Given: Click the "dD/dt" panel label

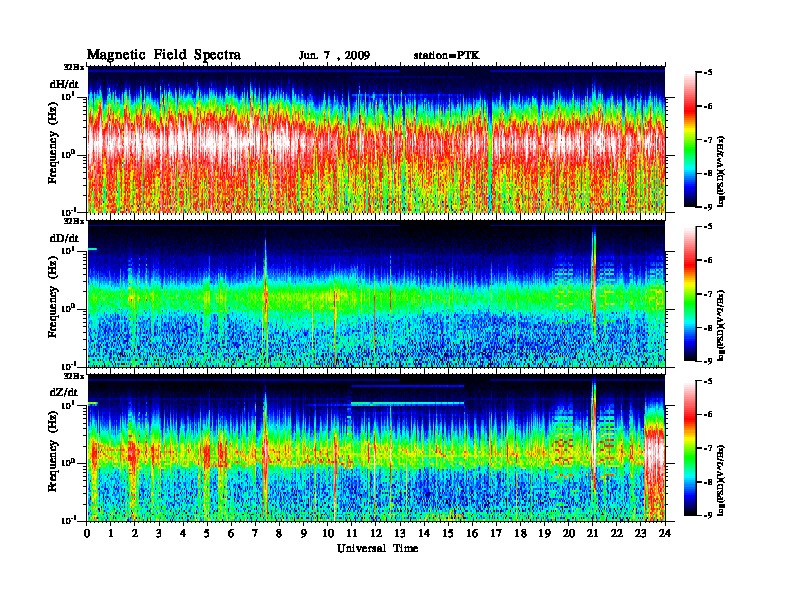Looking at the screenshot, I should [x=64, y=238].
